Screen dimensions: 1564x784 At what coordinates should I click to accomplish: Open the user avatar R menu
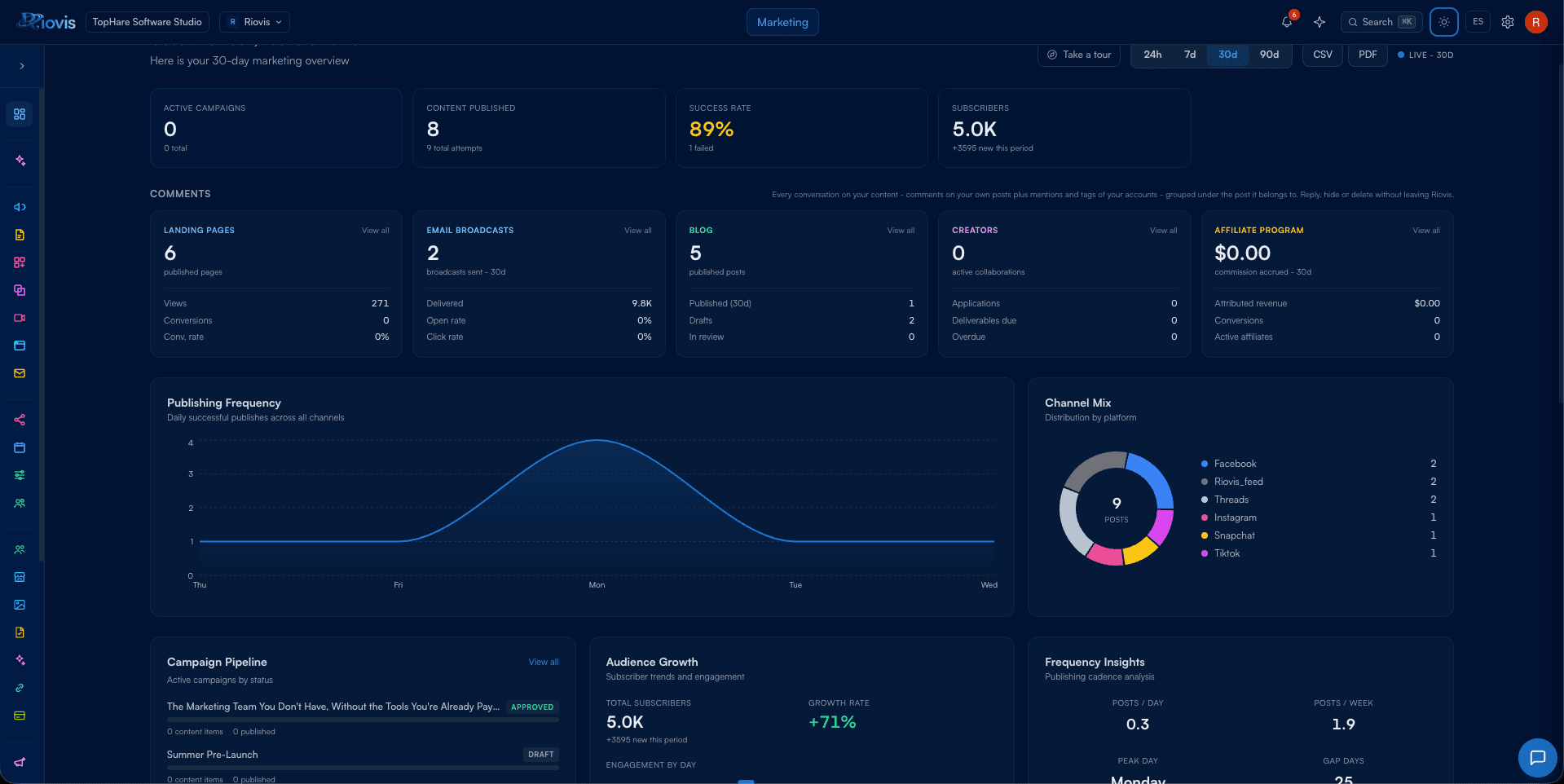[1536, 22]
